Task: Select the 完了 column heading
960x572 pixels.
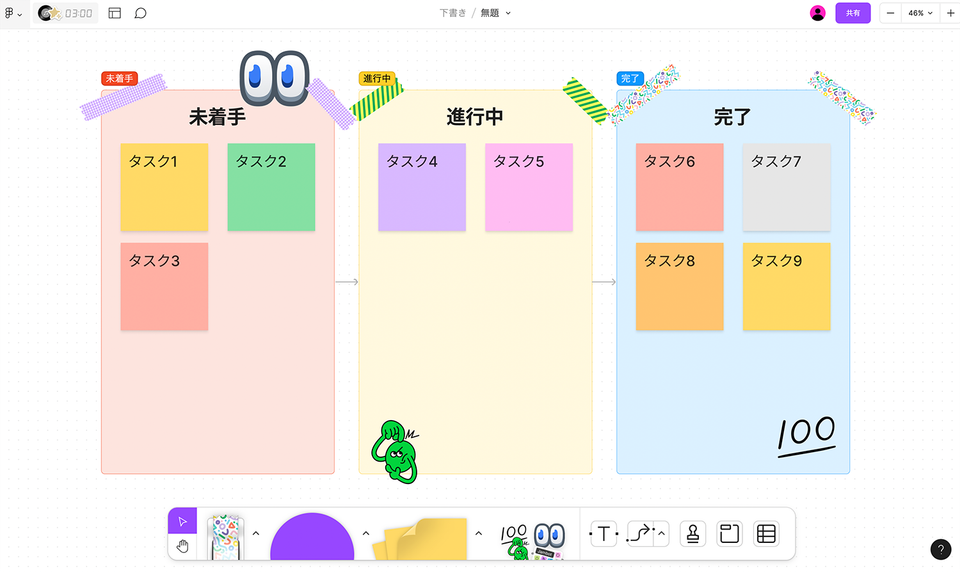Action: pos(732,116)
